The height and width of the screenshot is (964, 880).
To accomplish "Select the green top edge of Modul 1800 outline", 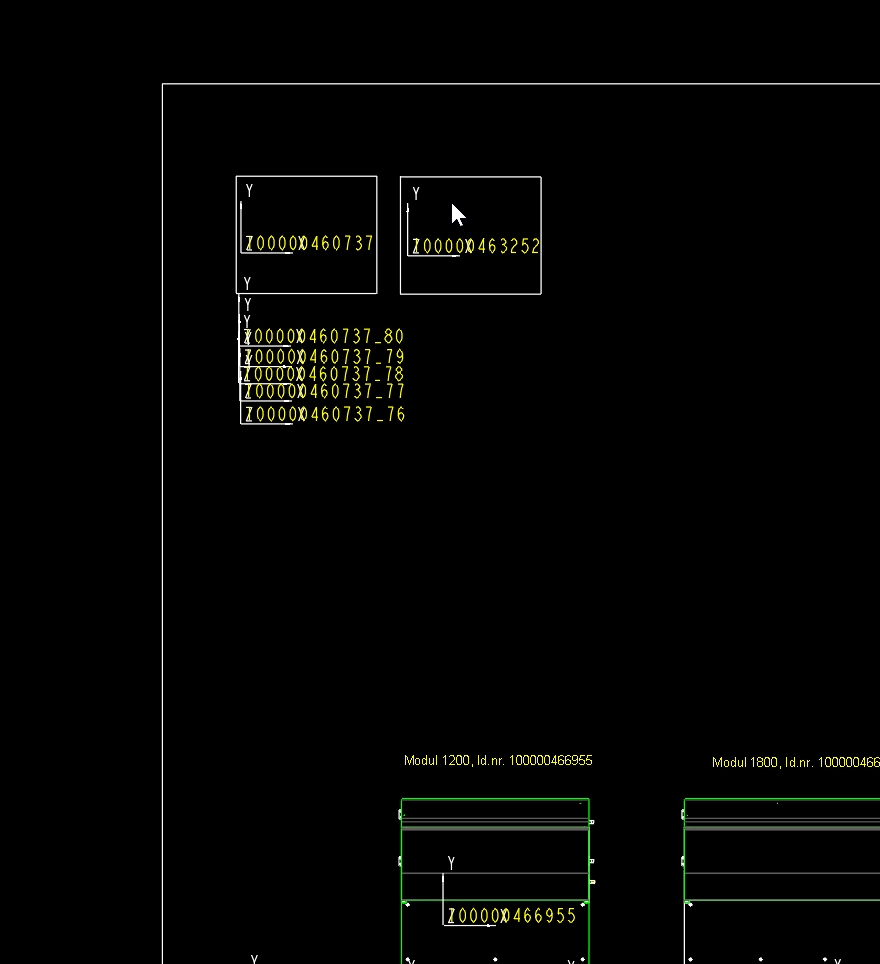I will pos(780,799).
